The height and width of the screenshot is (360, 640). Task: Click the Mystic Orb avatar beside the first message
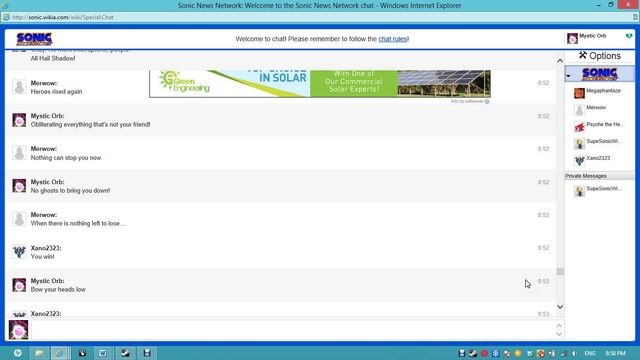19,120
